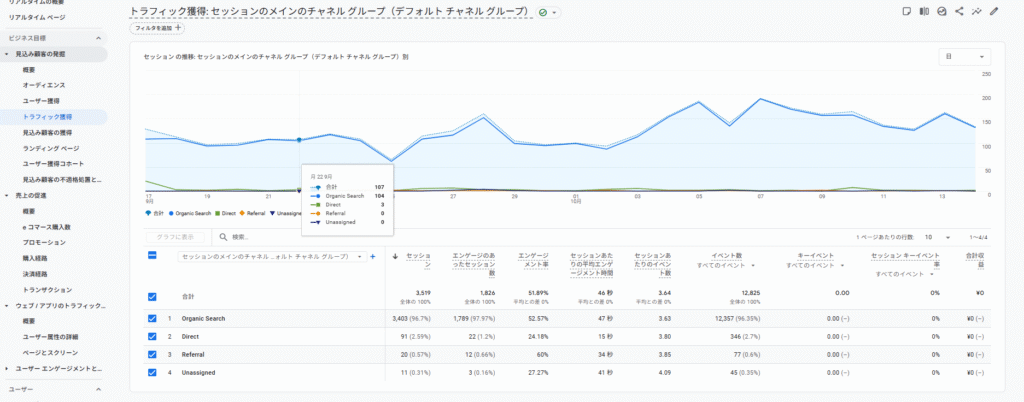Click the share report icon
This screenshot has height=402, width=1024.
click(959, 11)
